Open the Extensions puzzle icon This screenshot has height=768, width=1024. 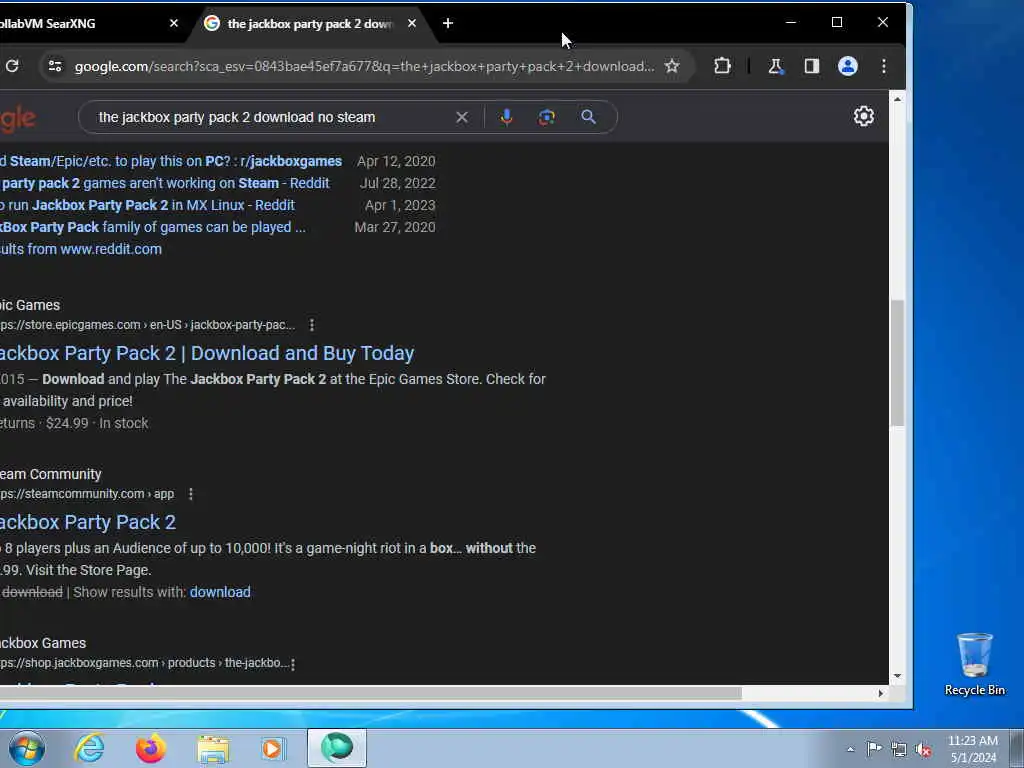722,66
